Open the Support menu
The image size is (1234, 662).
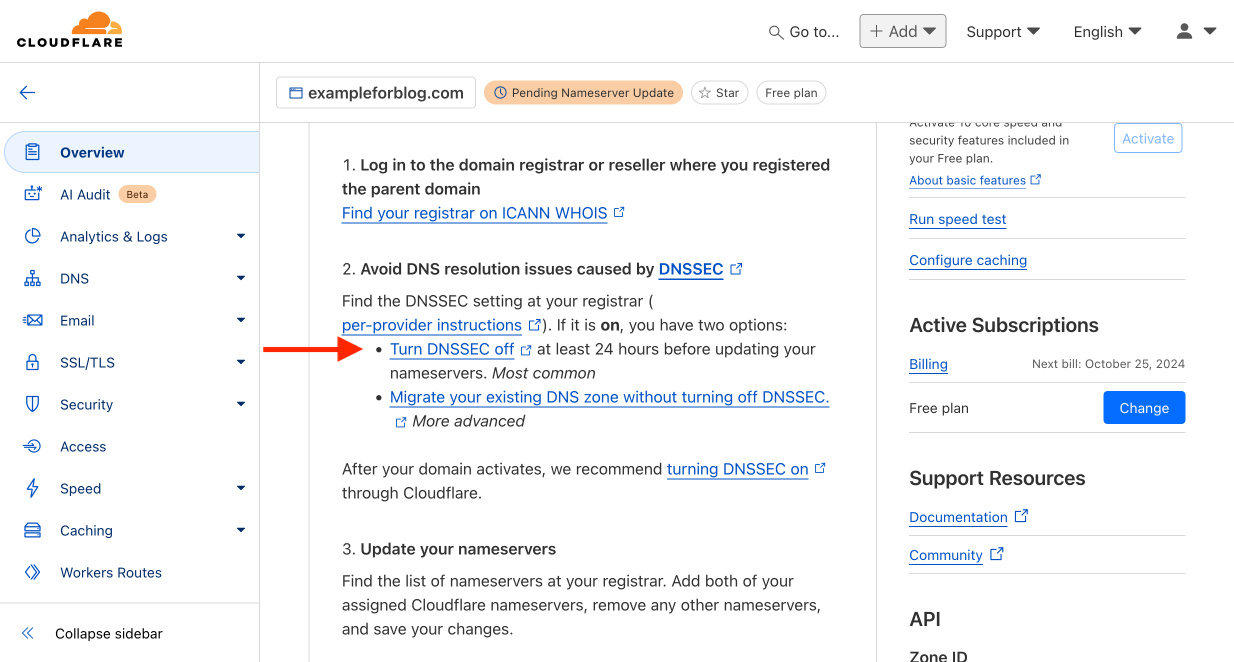(1002, 31)
